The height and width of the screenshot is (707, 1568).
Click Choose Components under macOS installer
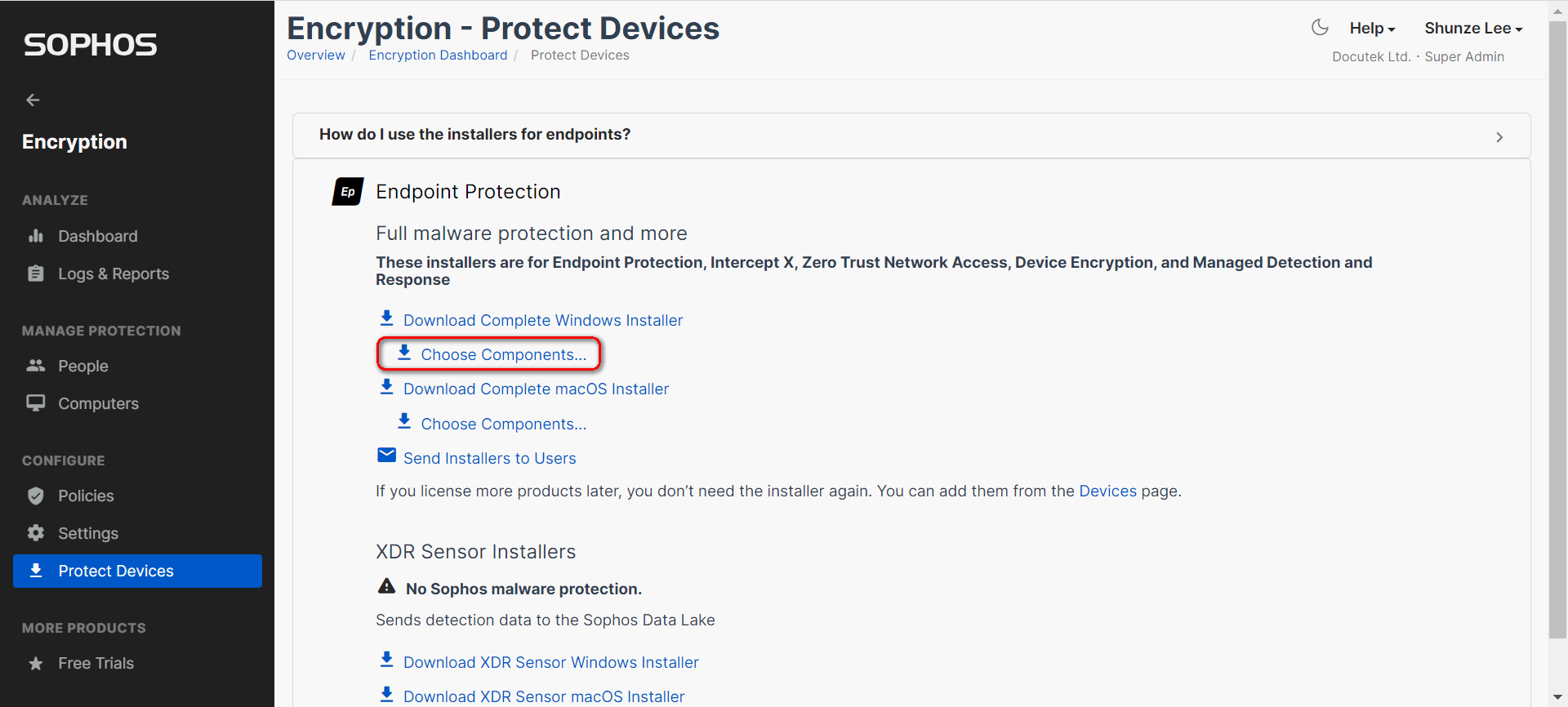(504, 424)
